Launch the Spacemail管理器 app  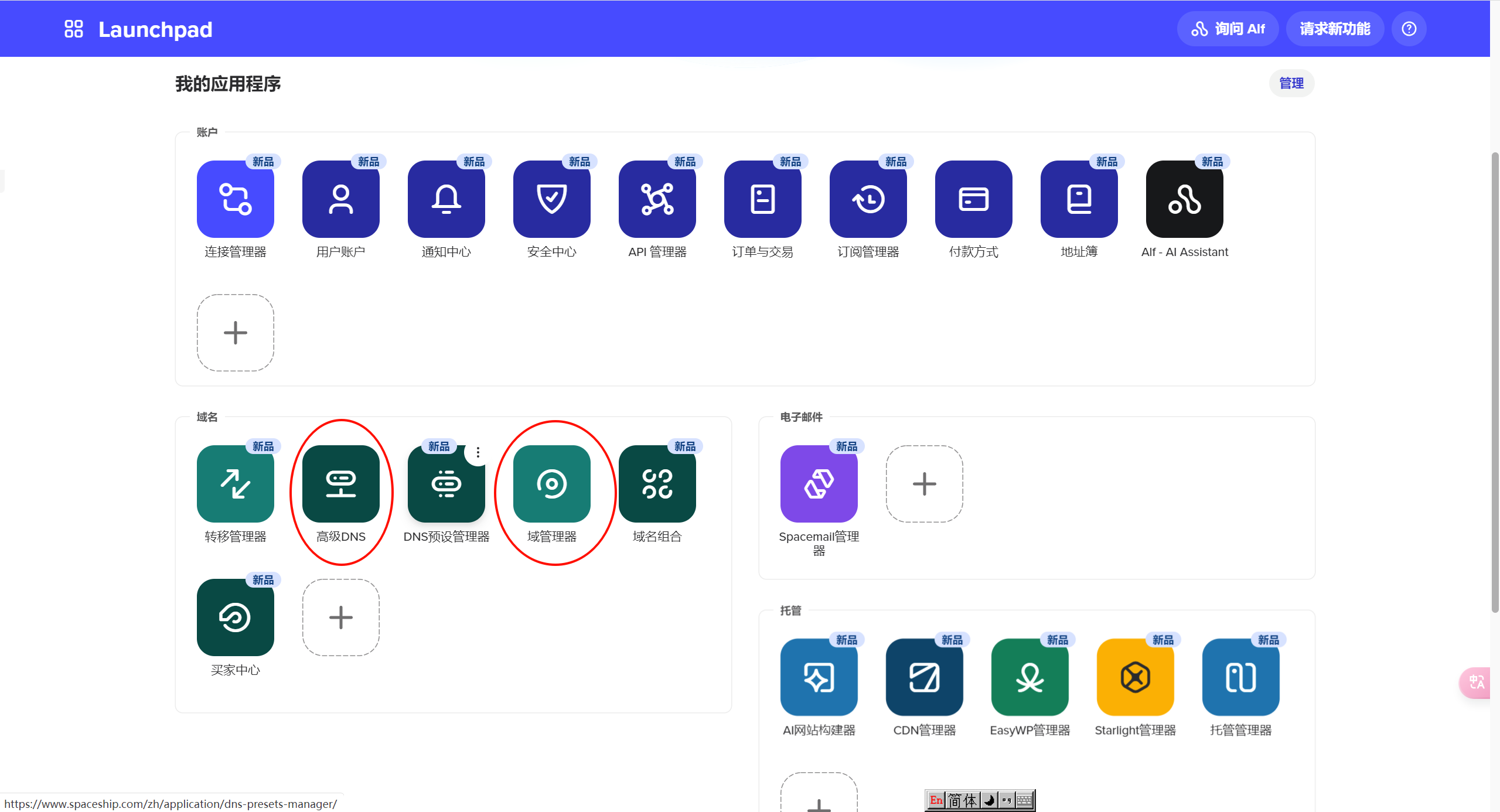[819, 484]
